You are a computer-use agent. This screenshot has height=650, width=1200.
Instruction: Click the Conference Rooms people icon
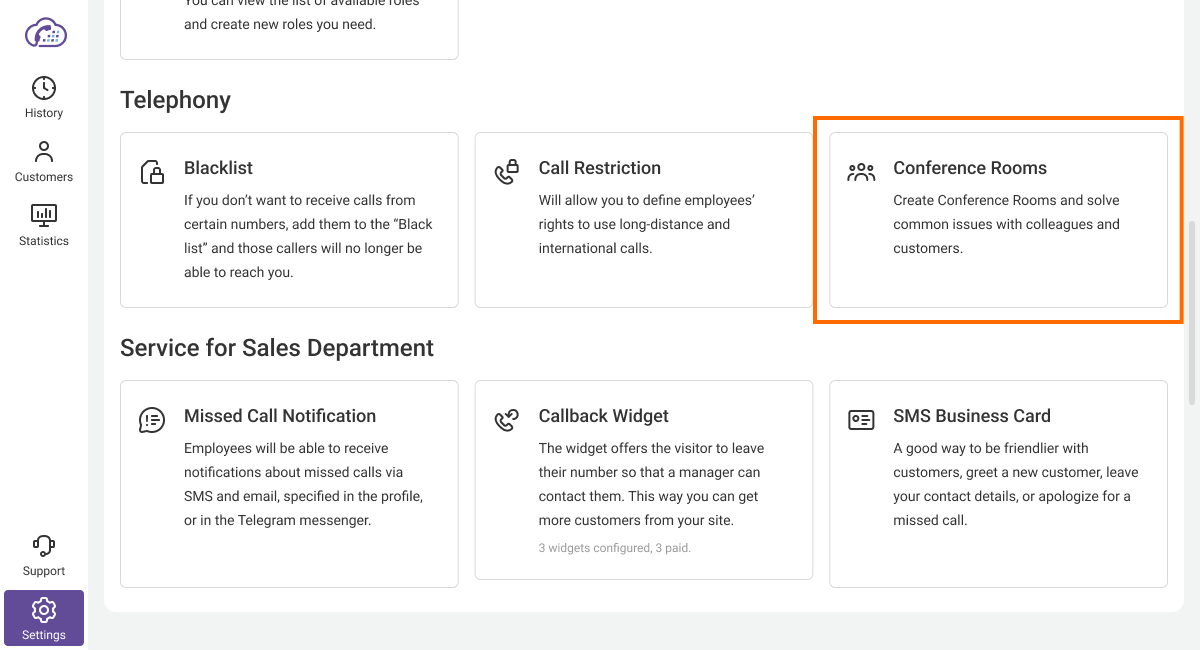click(861, 172)
